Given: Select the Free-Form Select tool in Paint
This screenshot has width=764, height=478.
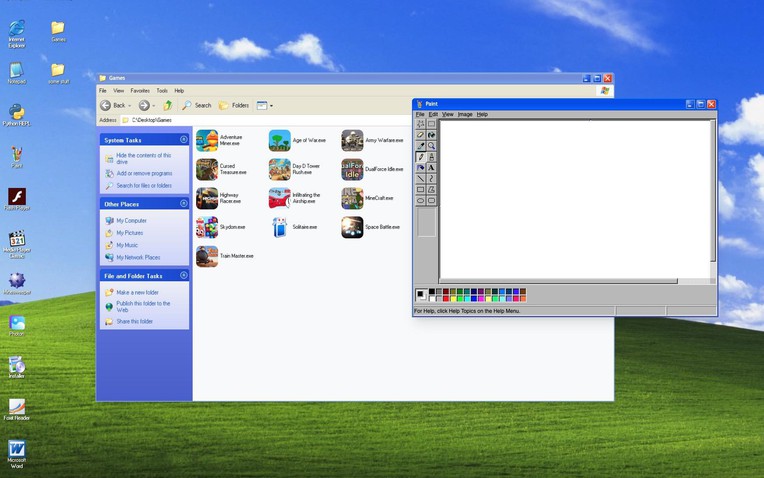Looking at the screenshot, I should click(x=420, y=124).
